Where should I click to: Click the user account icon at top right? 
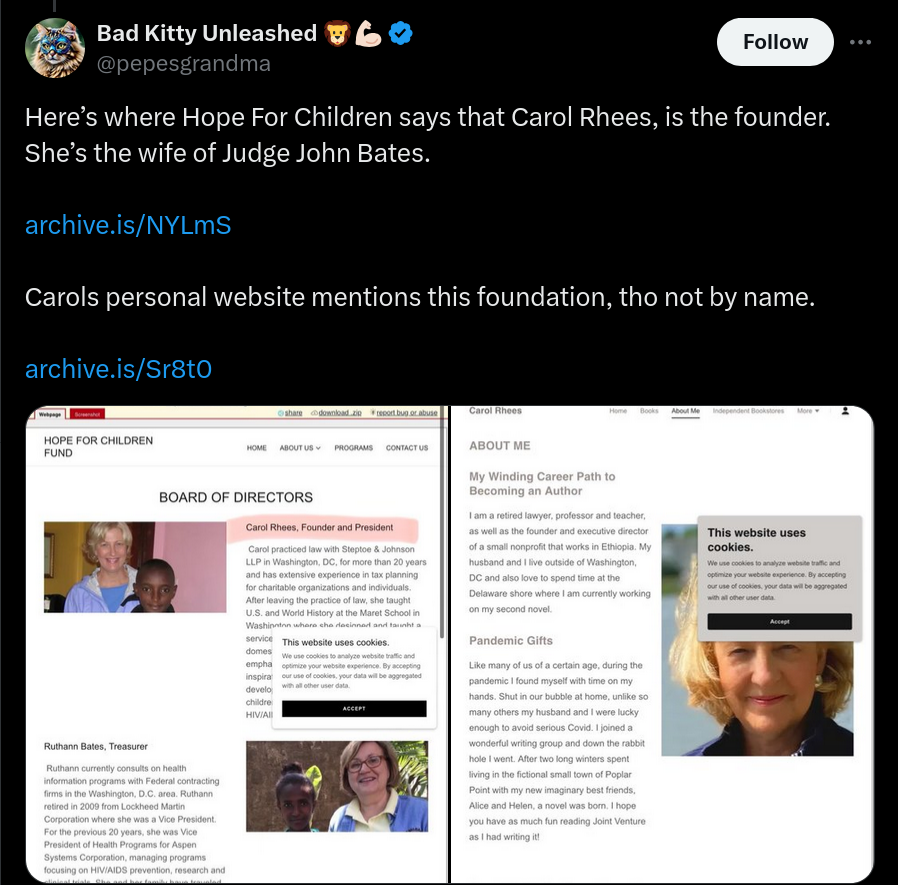point(845,411)
